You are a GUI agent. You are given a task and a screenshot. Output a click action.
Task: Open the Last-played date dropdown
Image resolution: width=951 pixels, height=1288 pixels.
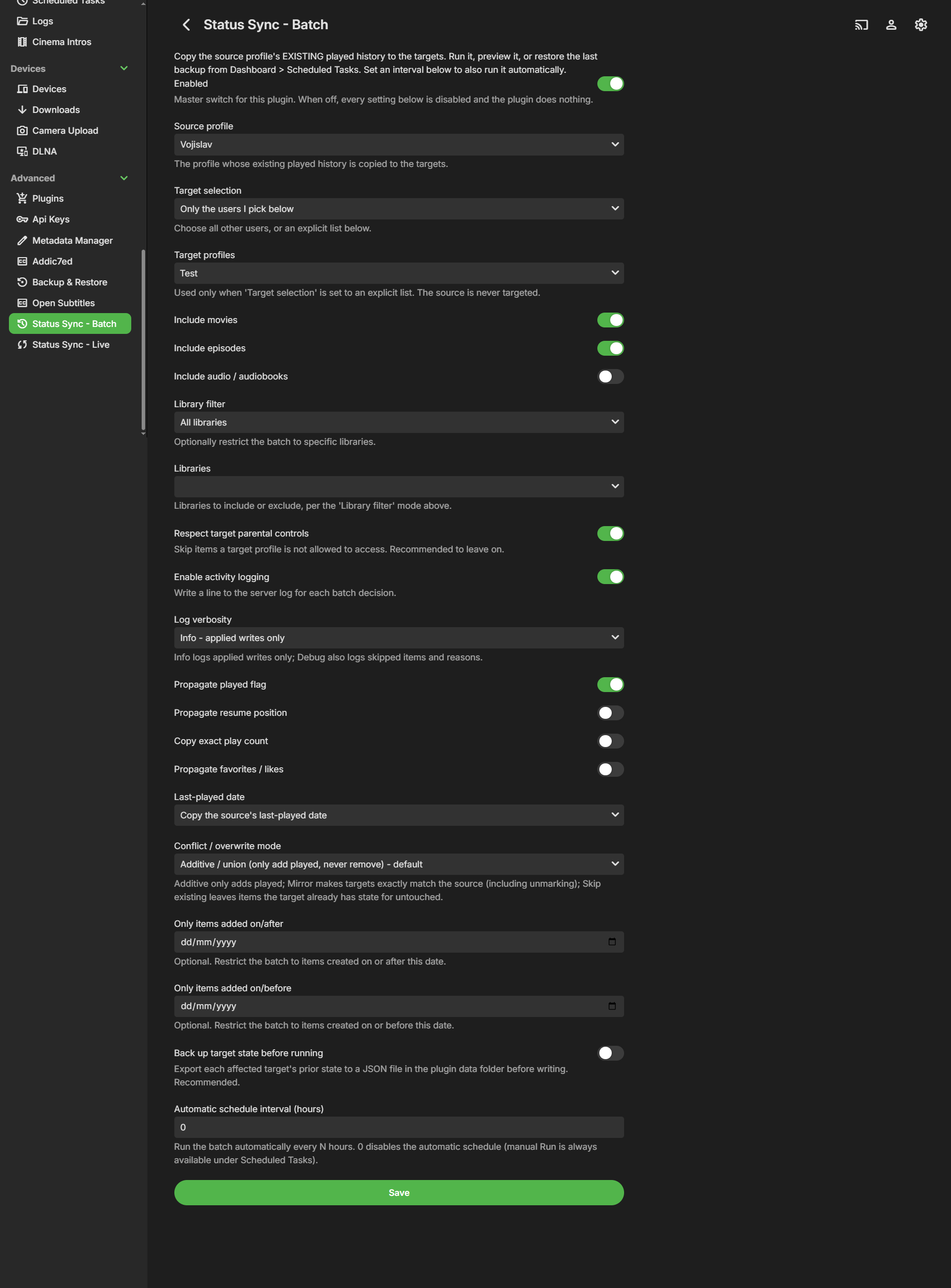point(399,815)
